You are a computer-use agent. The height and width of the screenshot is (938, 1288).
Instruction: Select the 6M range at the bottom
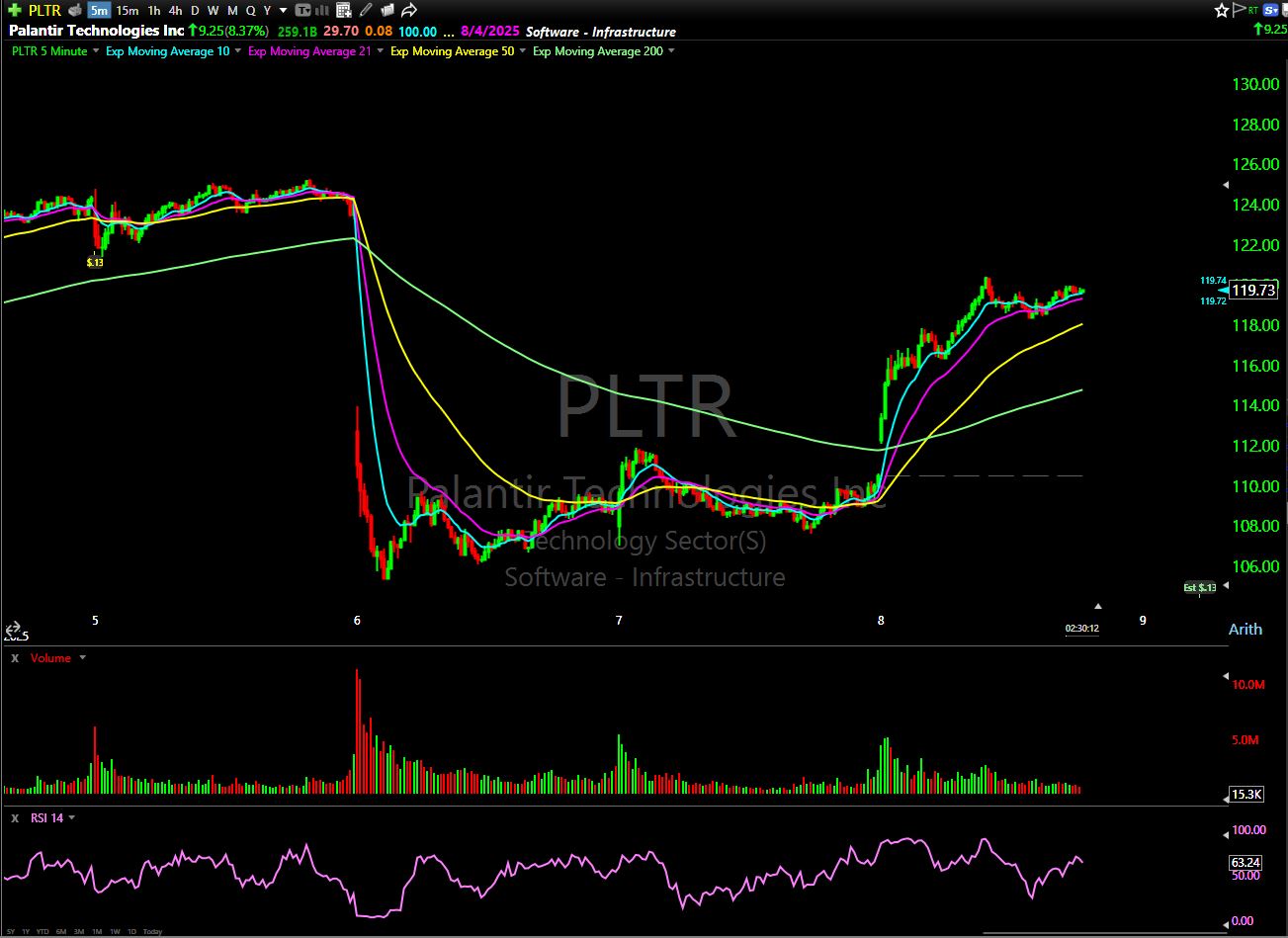(x=61, y=931)
